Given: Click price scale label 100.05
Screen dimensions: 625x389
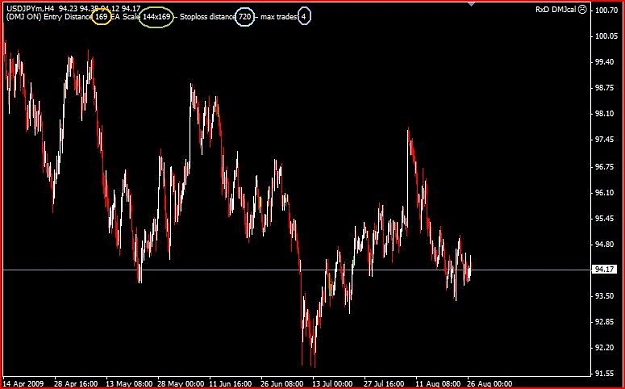Looking at the screenshot, I should tap(606, 36).
